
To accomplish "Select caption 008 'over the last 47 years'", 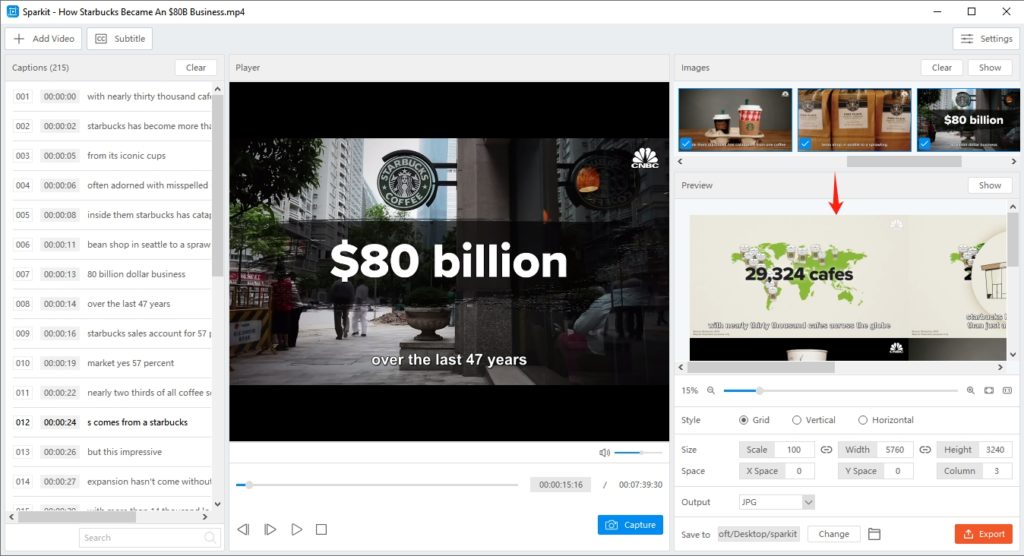I will point(112,304).
